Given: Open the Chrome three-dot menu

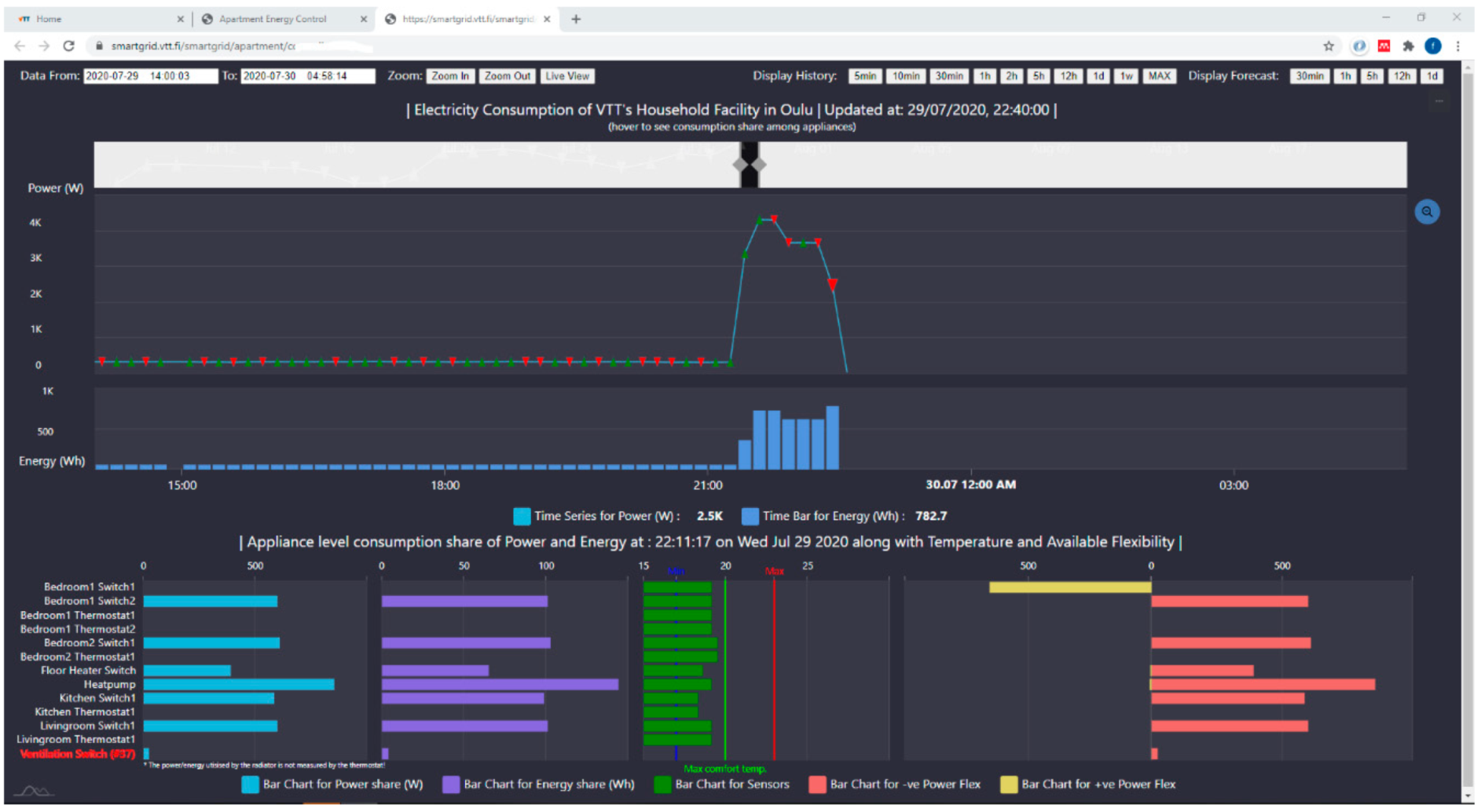Looking at the screenshot, I should [x=1457, y=46].
